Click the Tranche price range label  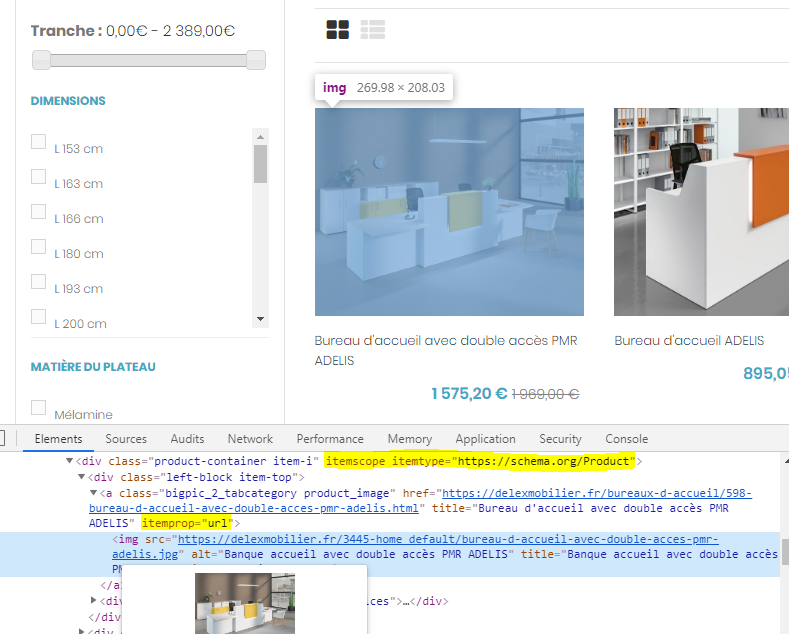tap(133, 31)
